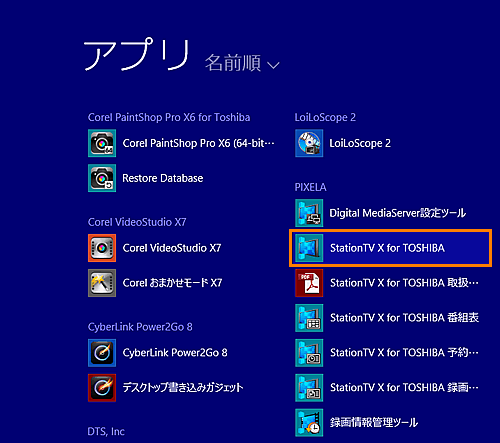500x443 pixels.
Task: Select the PIXELA group header
Action: click(310, 187)
